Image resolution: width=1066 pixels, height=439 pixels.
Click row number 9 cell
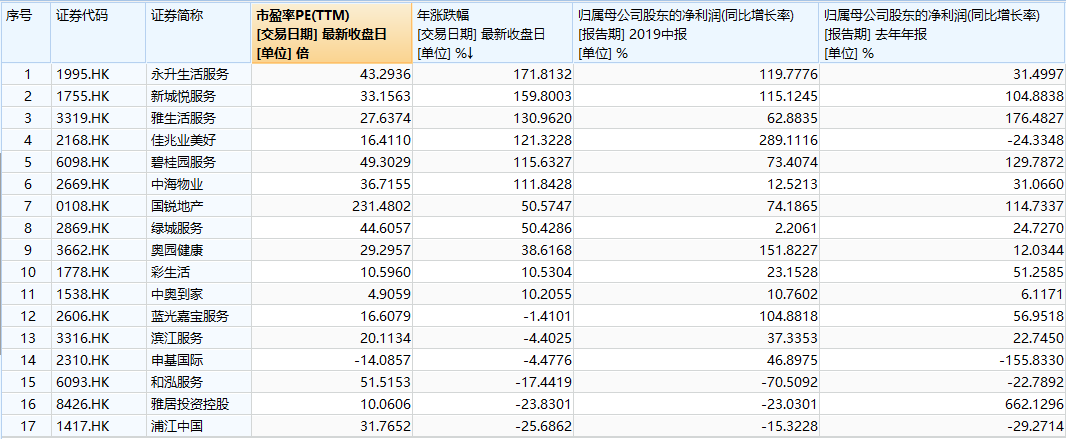tap(27, 250)
